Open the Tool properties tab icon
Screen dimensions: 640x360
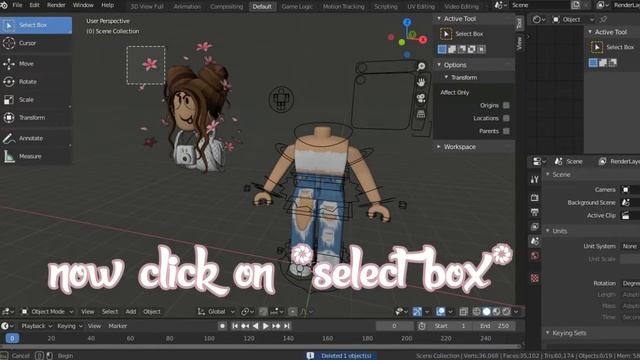[x=535, y=180]
